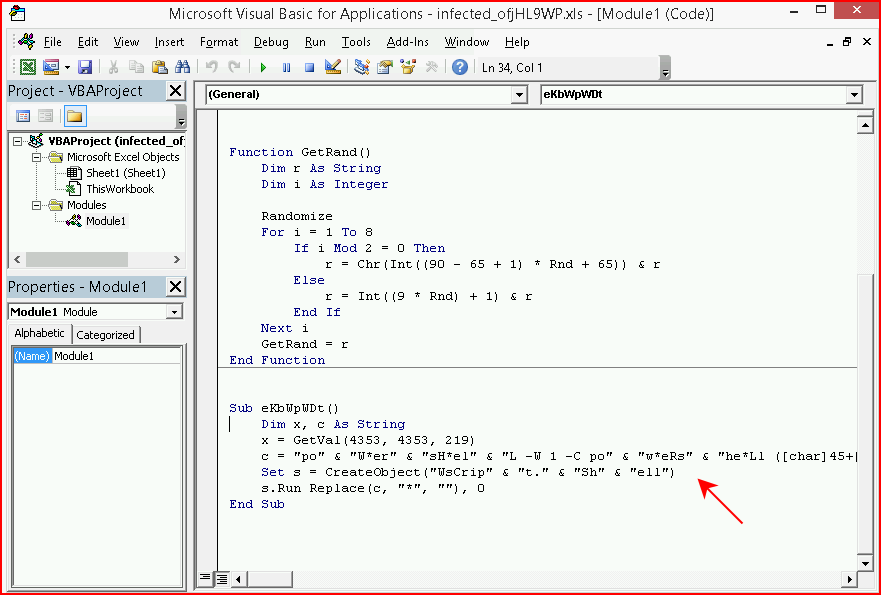Collapse the VBAProject tree node
The width and height of the screenshot is (881, 595).
[18, 141]
